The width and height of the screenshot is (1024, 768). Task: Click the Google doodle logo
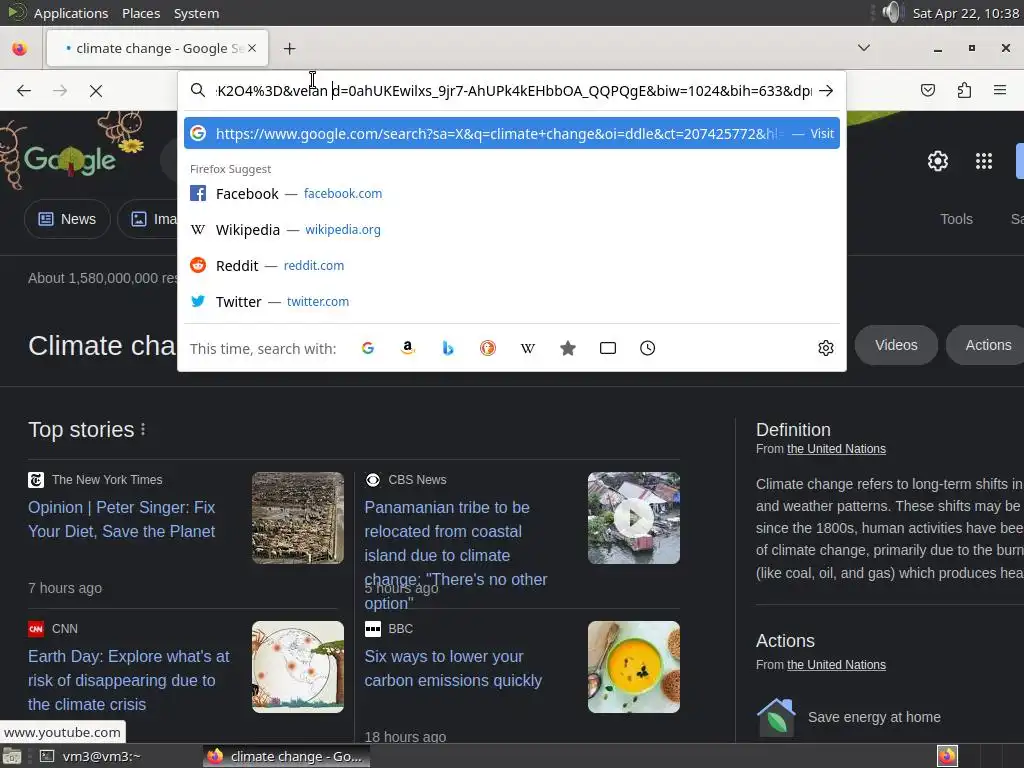coord(70,159)
